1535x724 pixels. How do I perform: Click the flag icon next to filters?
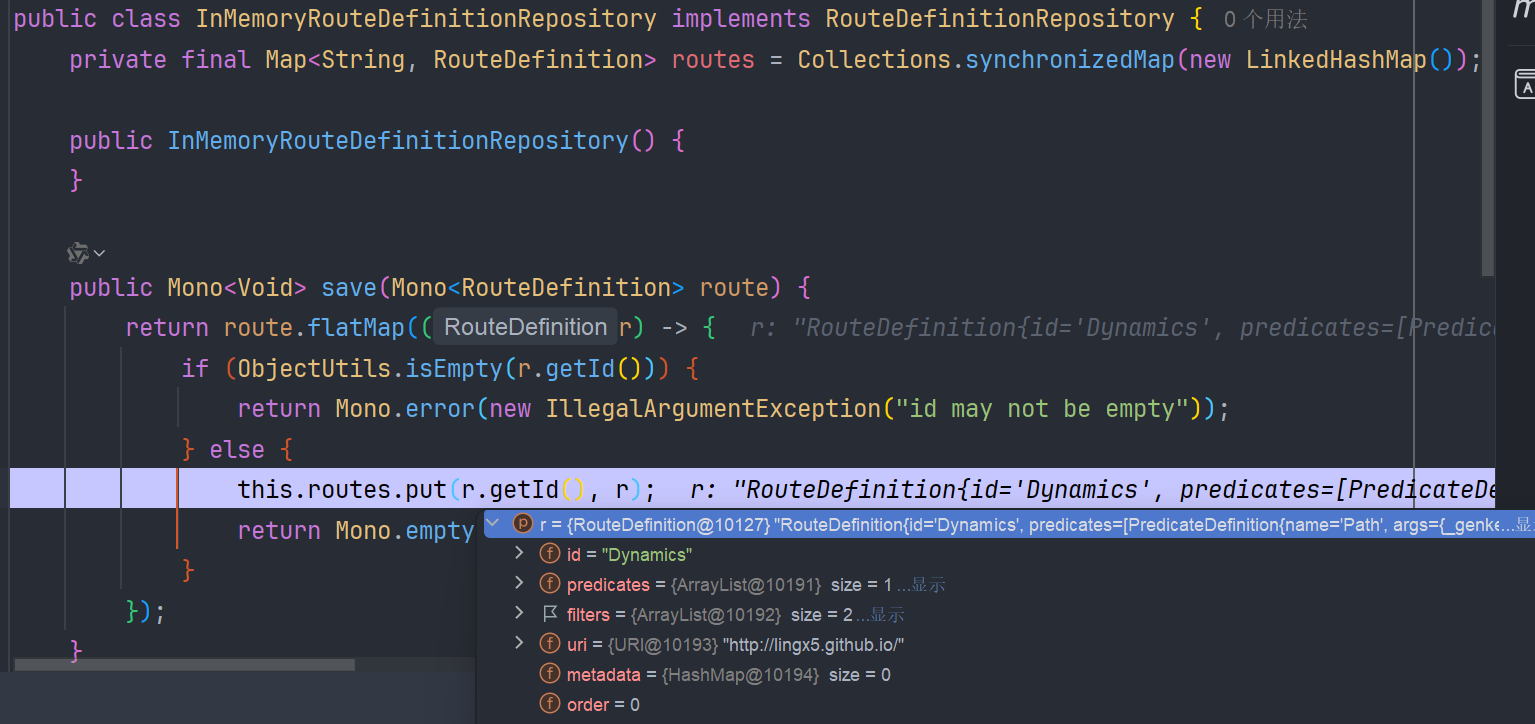(x=549, y=613)
